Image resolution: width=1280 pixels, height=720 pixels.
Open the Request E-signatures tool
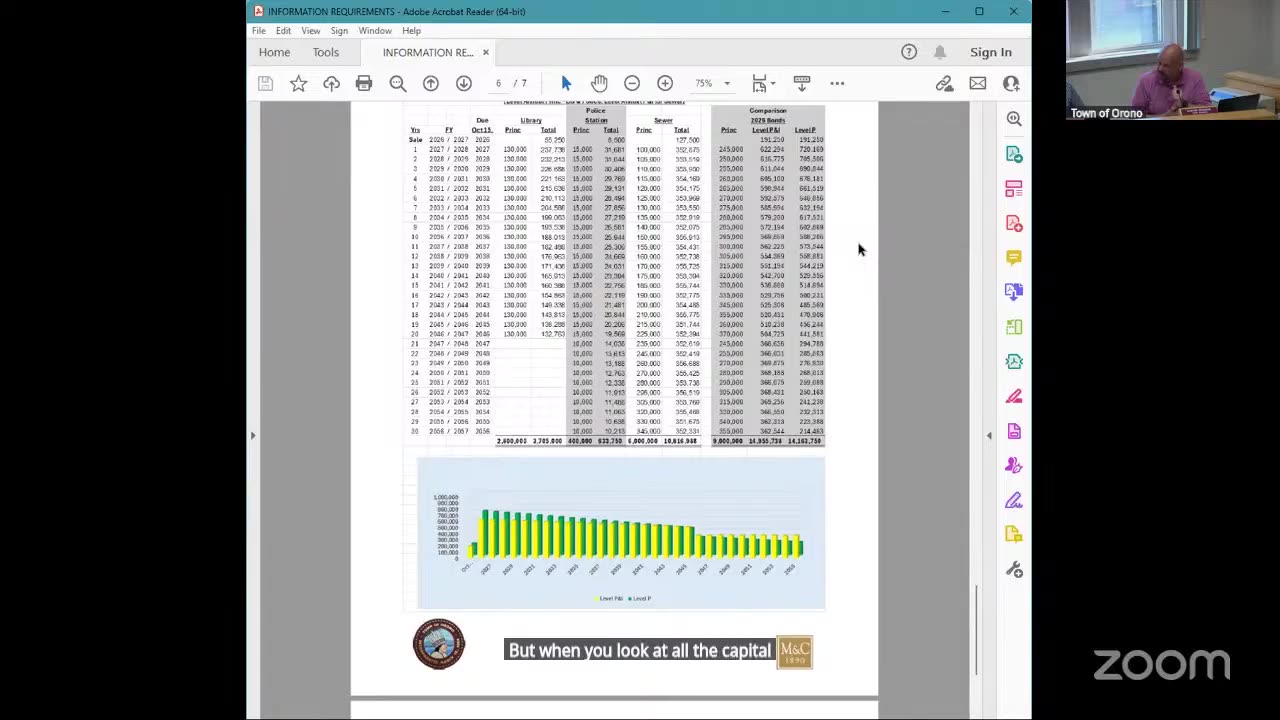pos(1014,466)
